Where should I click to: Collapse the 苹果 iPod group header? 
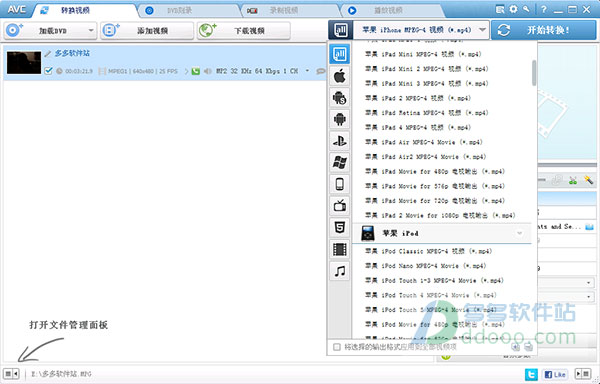442,233
